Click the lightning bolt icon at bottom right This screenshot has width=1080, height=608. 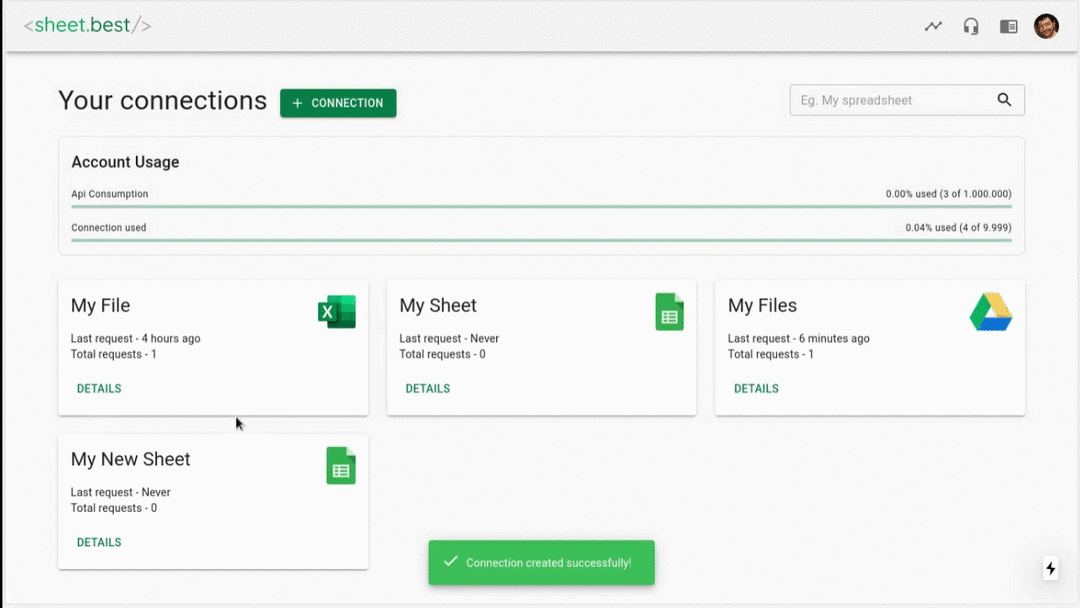[1051, 568]
